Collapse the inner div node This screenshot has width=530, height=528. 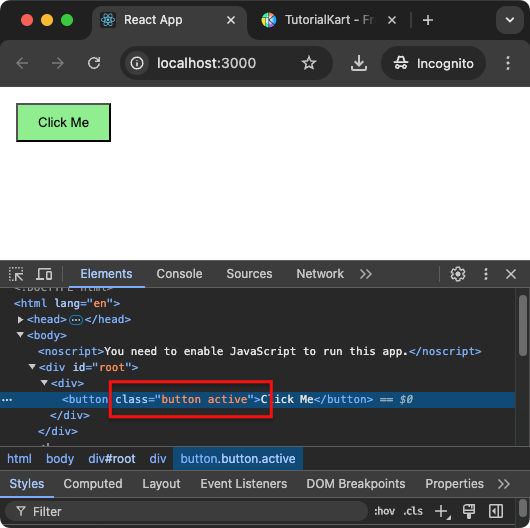(x=44, y=382)
